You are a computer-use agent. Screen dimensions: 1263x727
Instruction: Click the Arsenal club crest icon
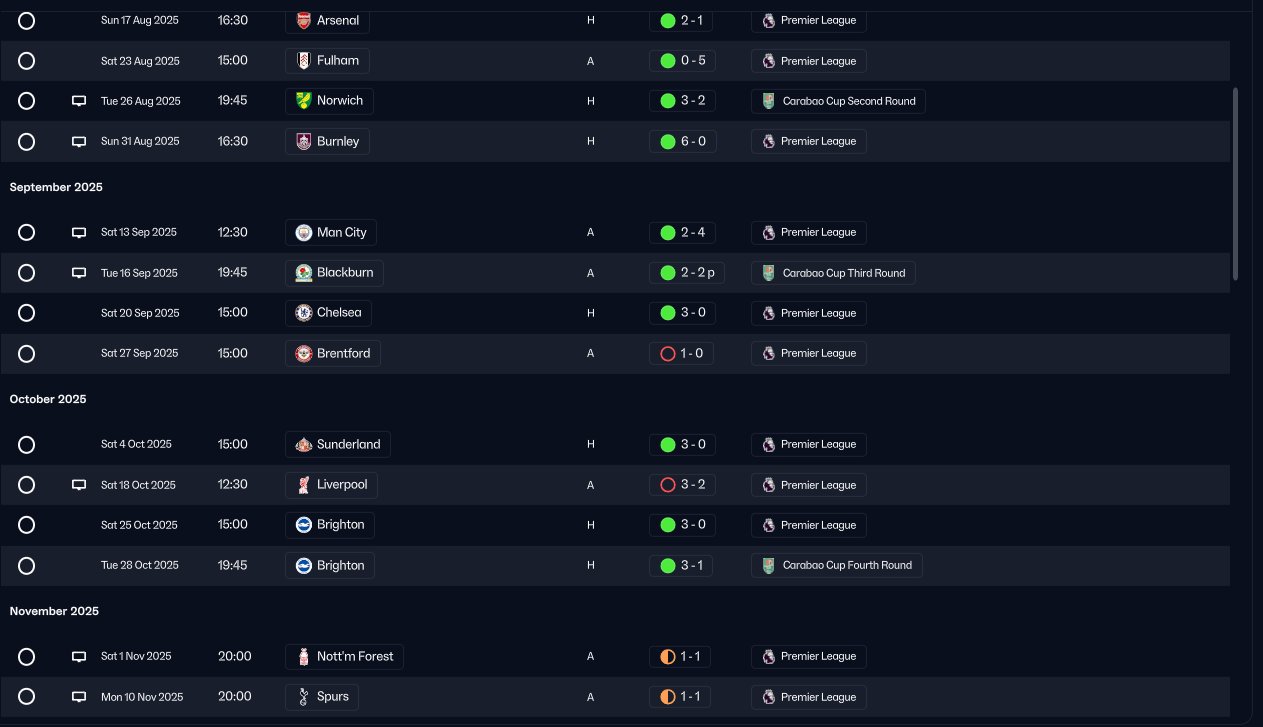pos(304,21)
